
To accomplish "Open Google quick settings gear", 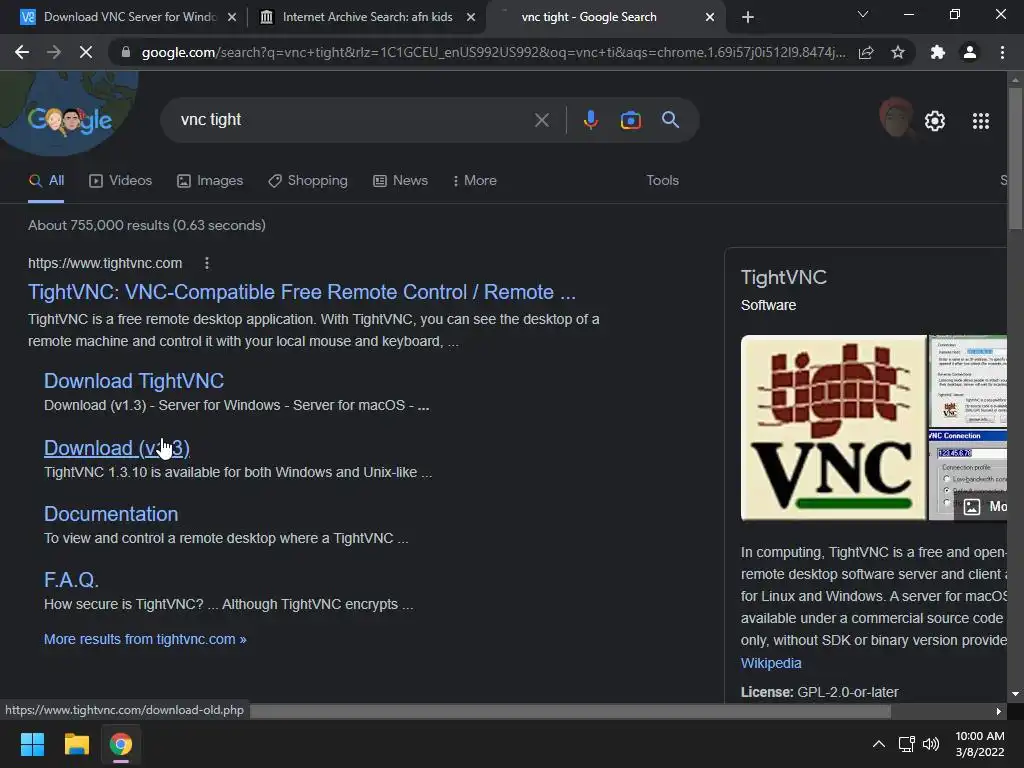I will [935, 121].
